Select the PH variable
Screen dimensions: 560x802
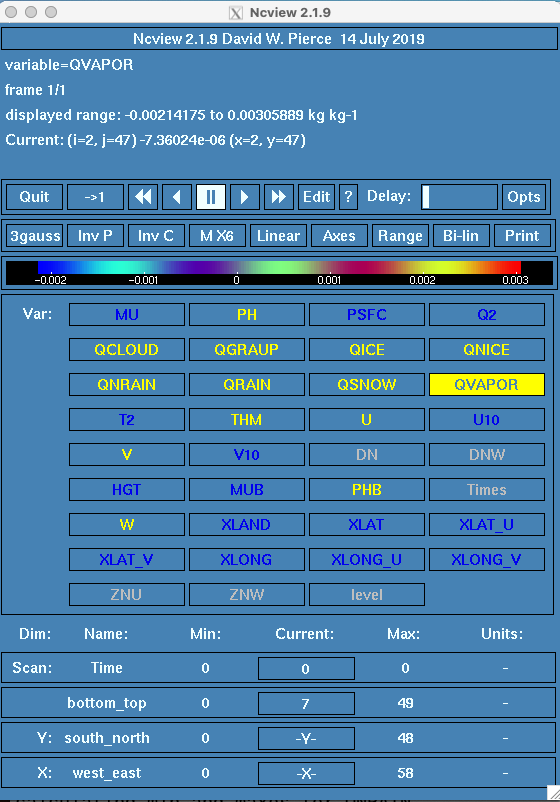247,315
